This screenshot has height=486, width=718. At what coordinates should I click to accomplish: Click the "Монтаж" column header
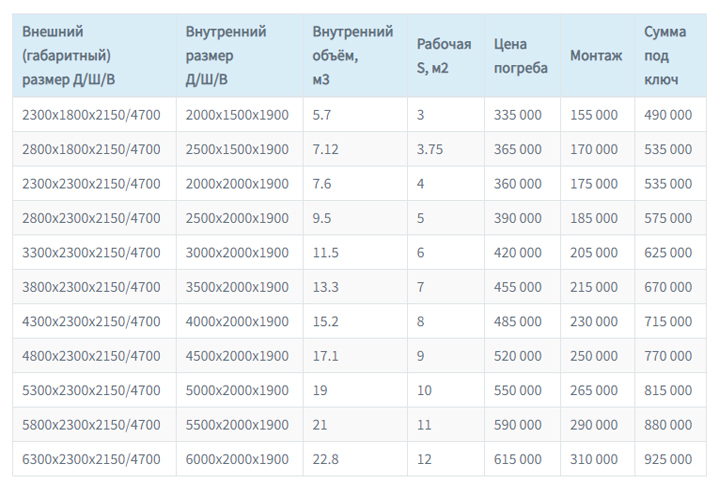click(596, 56)
